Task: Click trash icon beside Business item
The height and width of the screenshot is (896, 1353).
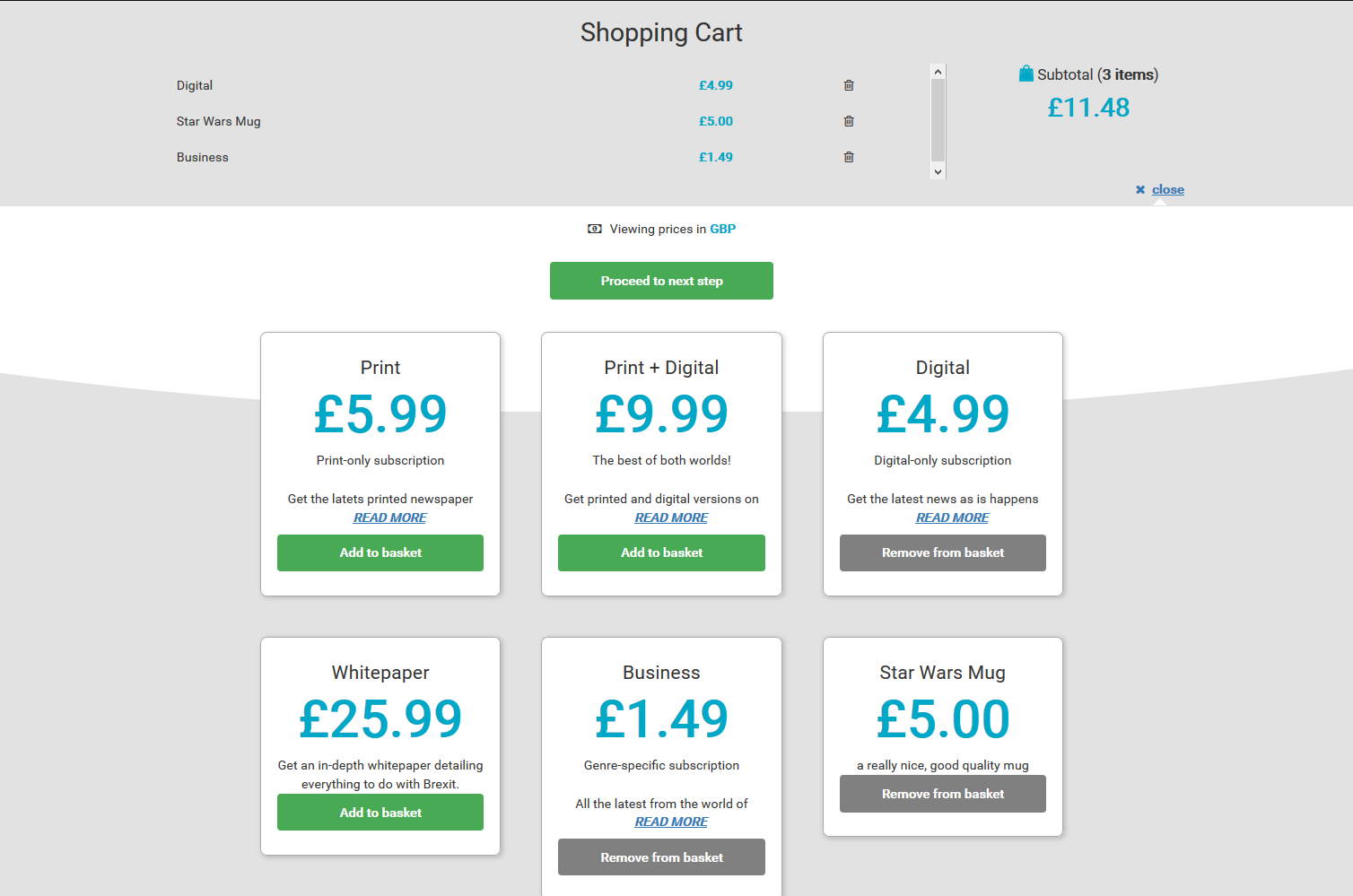Action: [849, 157]
